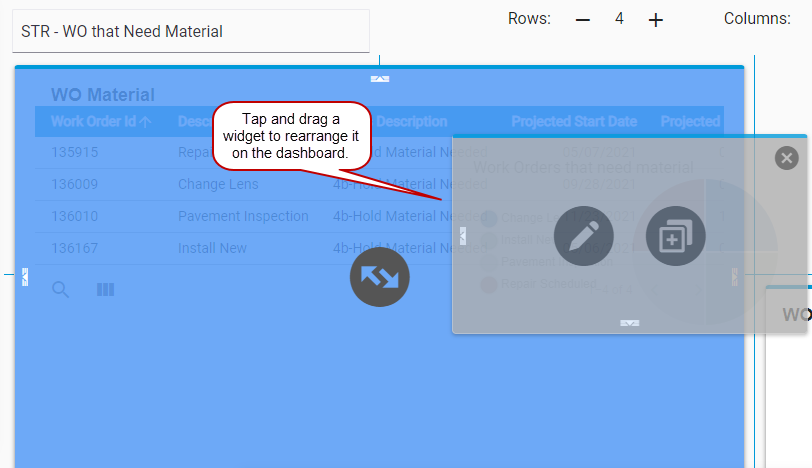Click the Projected Start Date column header
The image size is (812, 468).
coord(574,122)
